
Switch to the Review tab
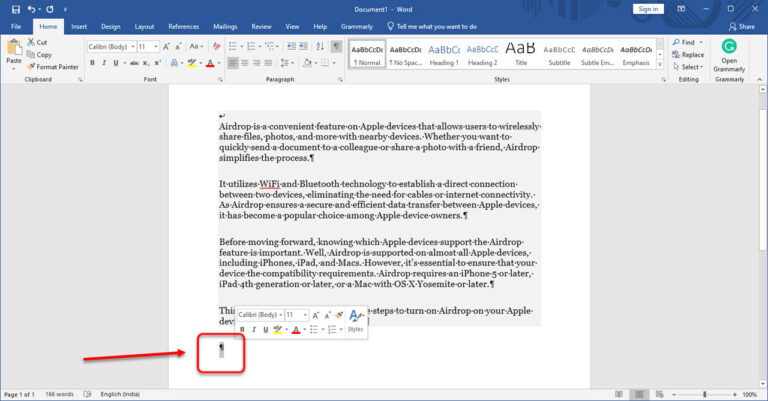pyautogui.click(x=261, y=26)
